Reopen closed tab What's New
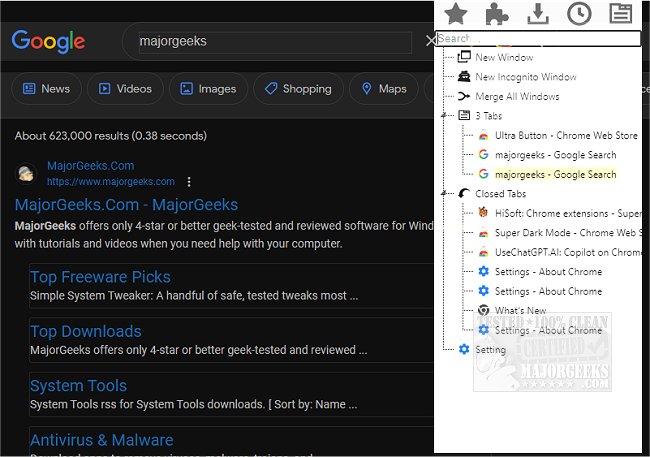The height and width of the screenshot is (457, 650). pos(520,311)
